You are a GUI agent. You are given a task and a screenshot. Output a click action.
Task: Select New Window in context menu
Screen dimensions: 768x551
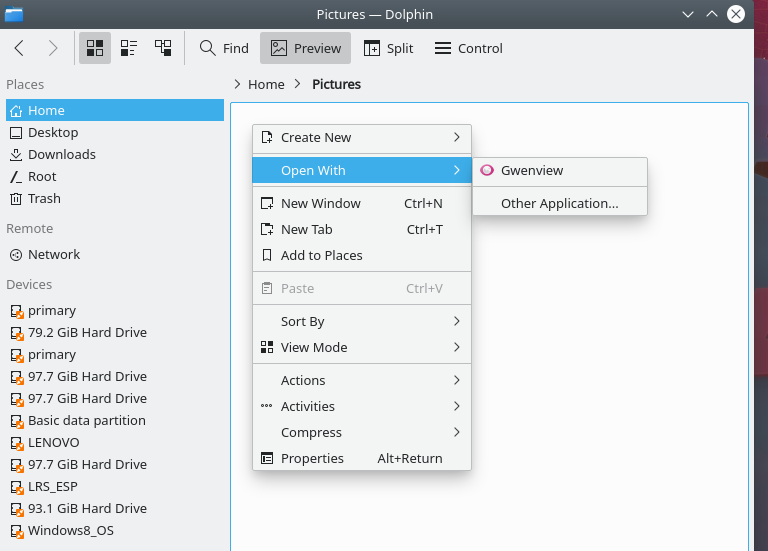[362, 203]
